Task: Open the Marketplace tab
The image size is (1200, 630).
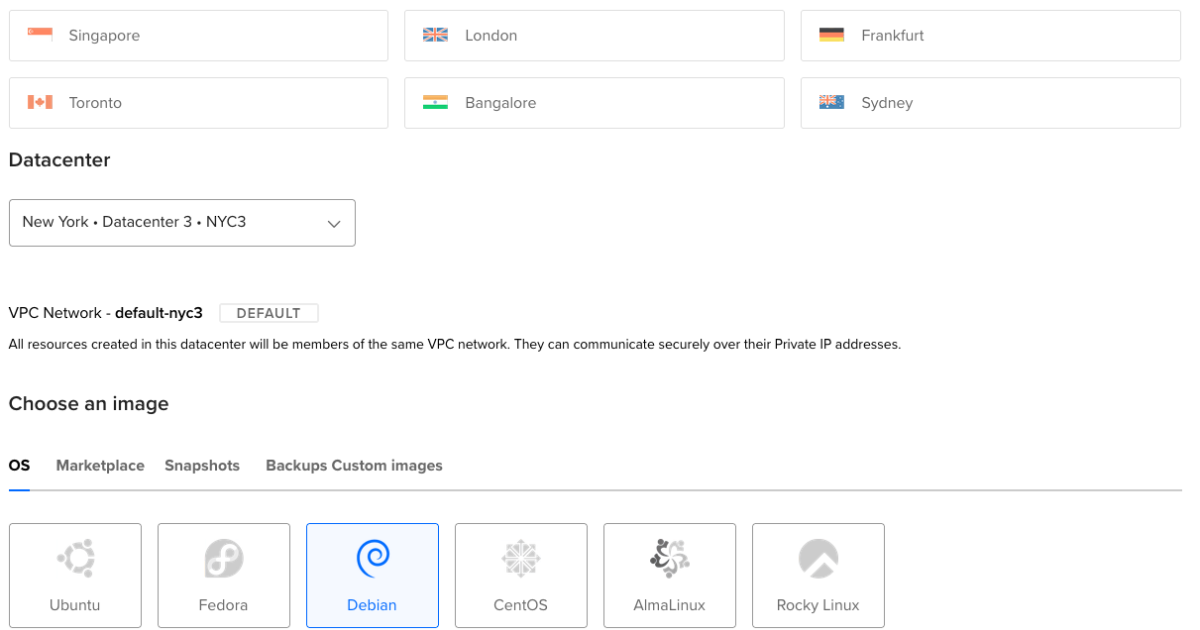Action: pyautogui.click(x=100, y=466)
